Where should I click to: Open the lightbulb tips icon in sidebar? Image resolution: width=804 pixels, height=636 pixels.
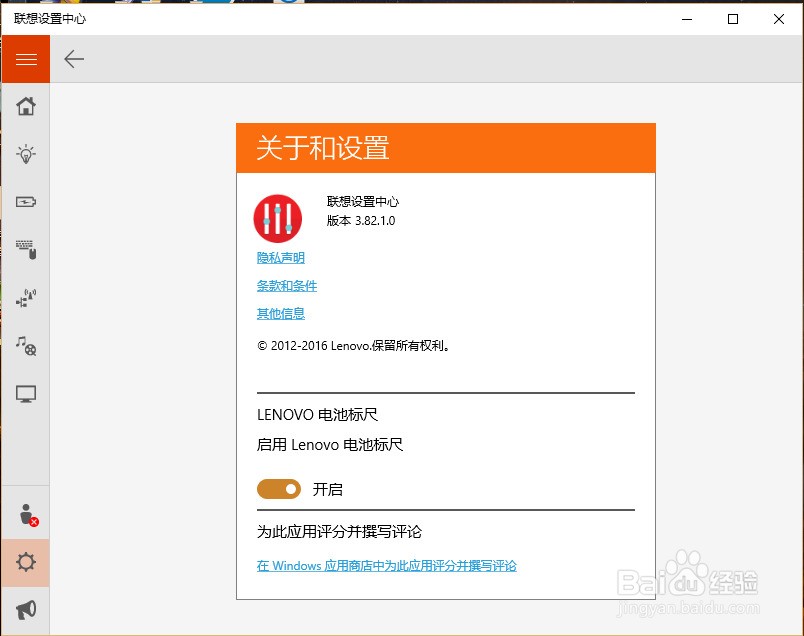[26, 154]
